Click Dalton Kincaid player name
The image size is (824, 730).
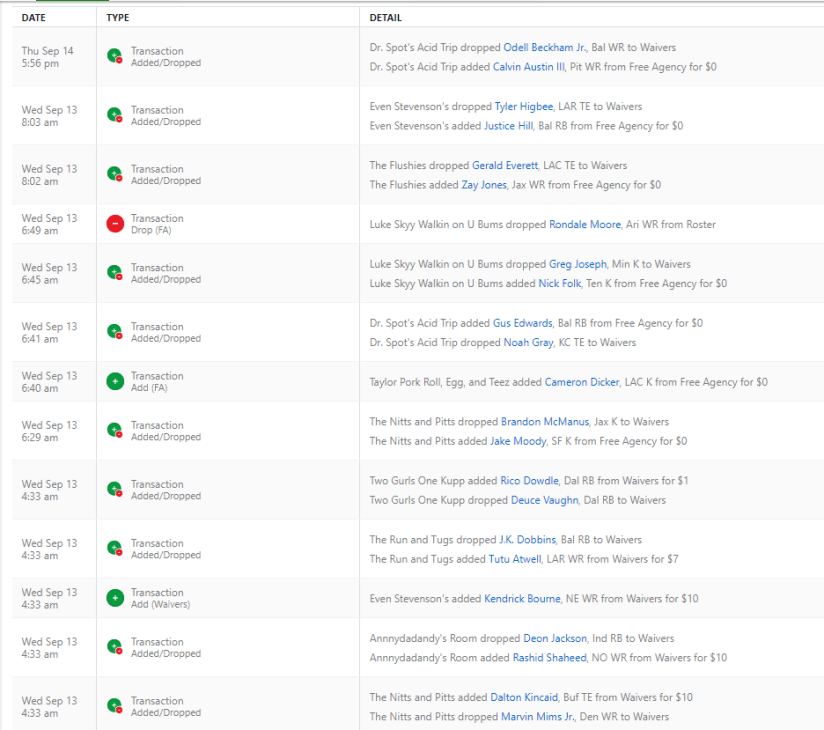pos(524,697)
